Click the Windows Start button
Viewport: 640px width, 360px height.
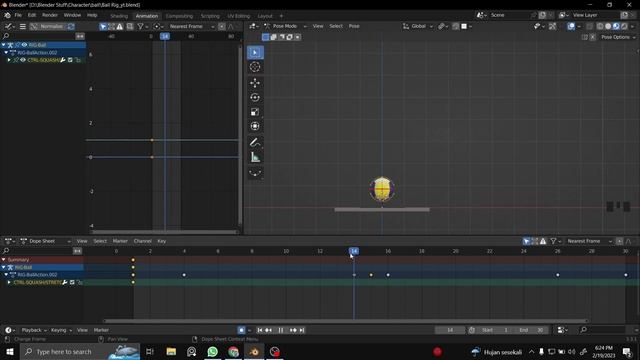click(9, 351)
